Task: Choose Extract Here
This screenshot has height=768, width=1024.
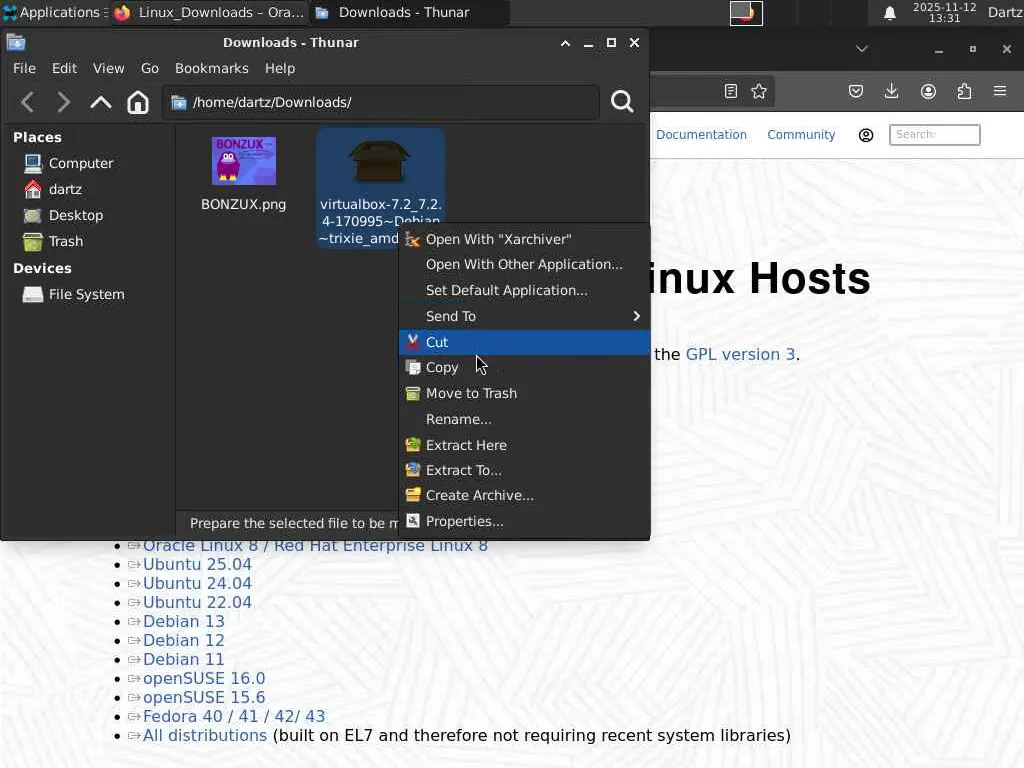Action: coord(524,445)
